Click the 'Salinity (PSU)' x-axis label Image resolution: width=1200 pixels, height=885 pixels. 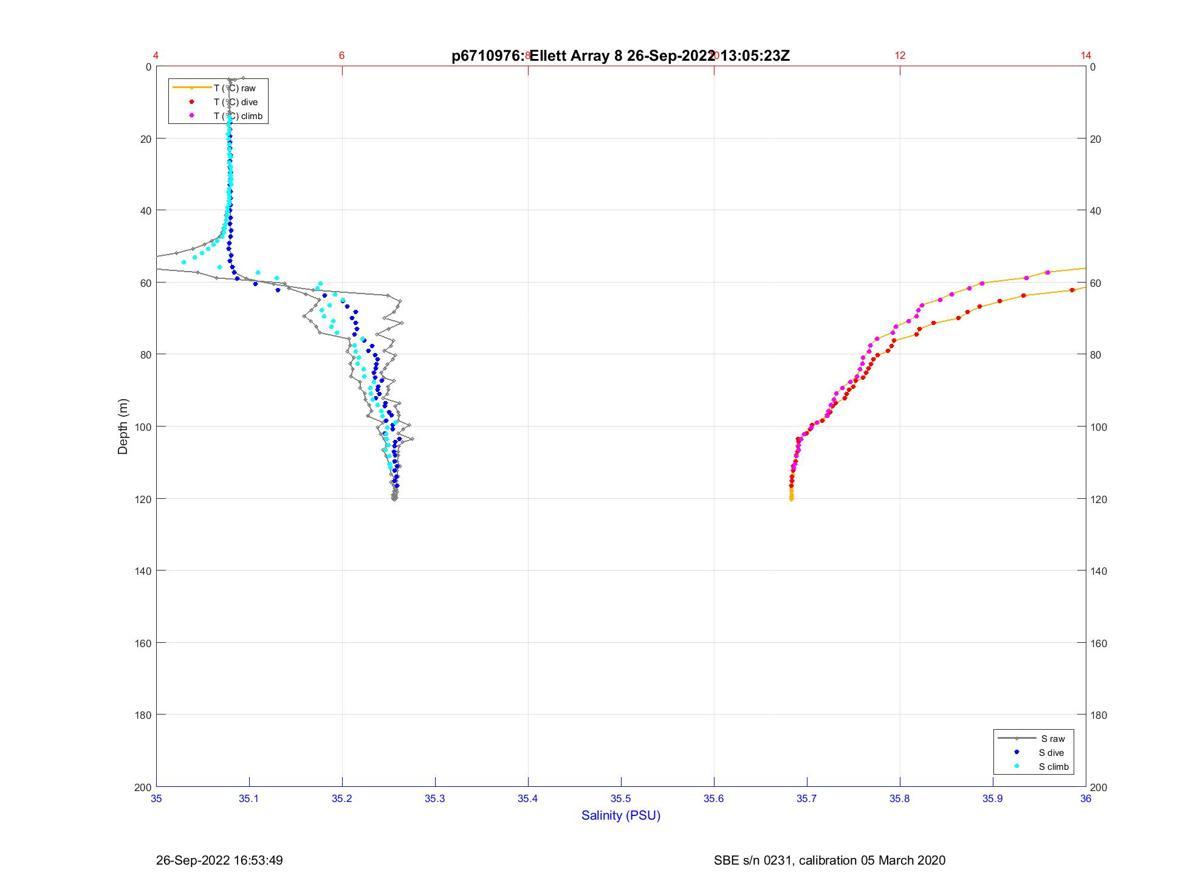coord(621,815)
